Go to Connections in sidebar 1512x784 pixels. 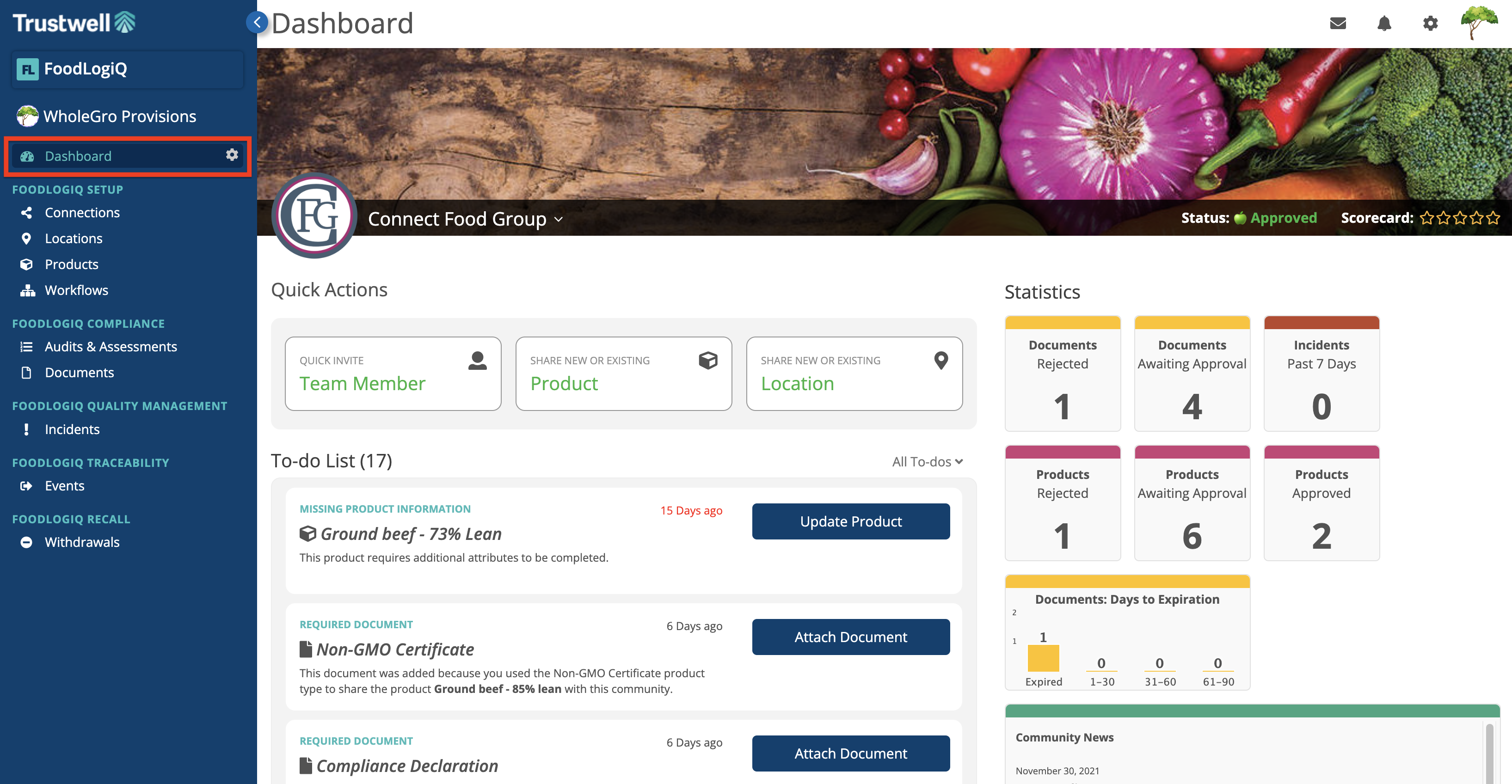coord(82,213)
